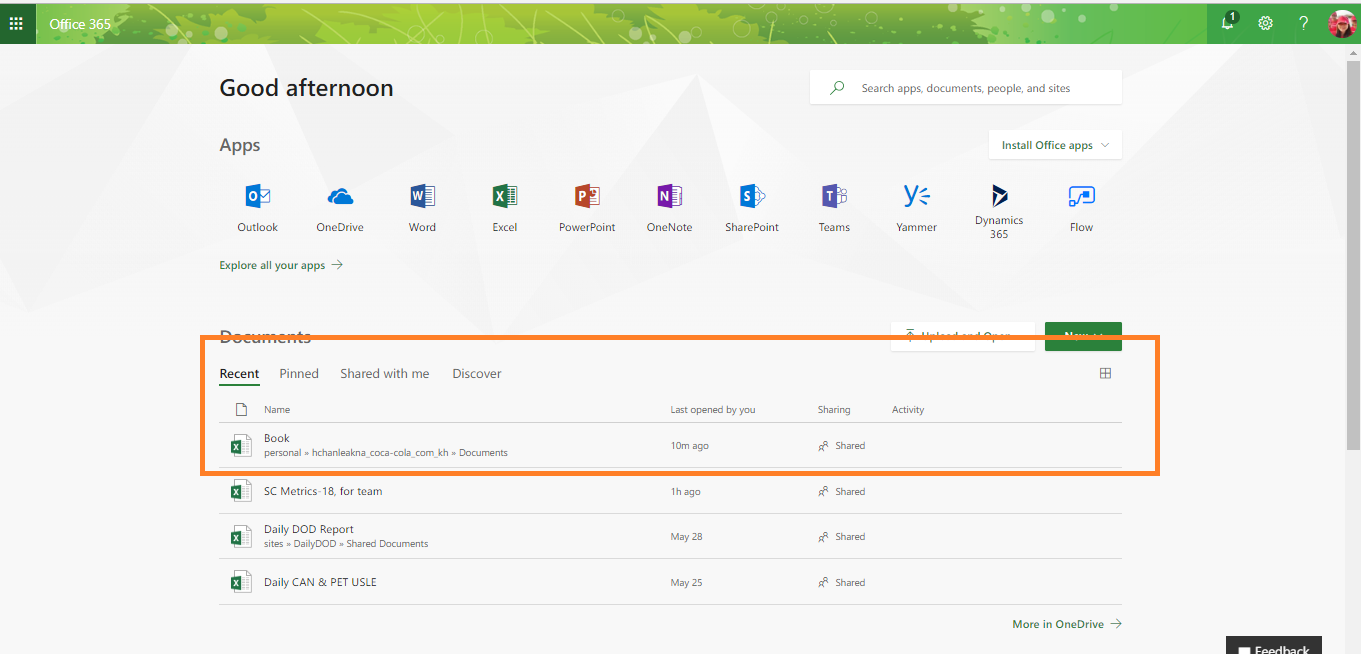This screenshot has height=654, width=1361.
Task: Click the 1h ago timestamp
Action: coord(686,492)
